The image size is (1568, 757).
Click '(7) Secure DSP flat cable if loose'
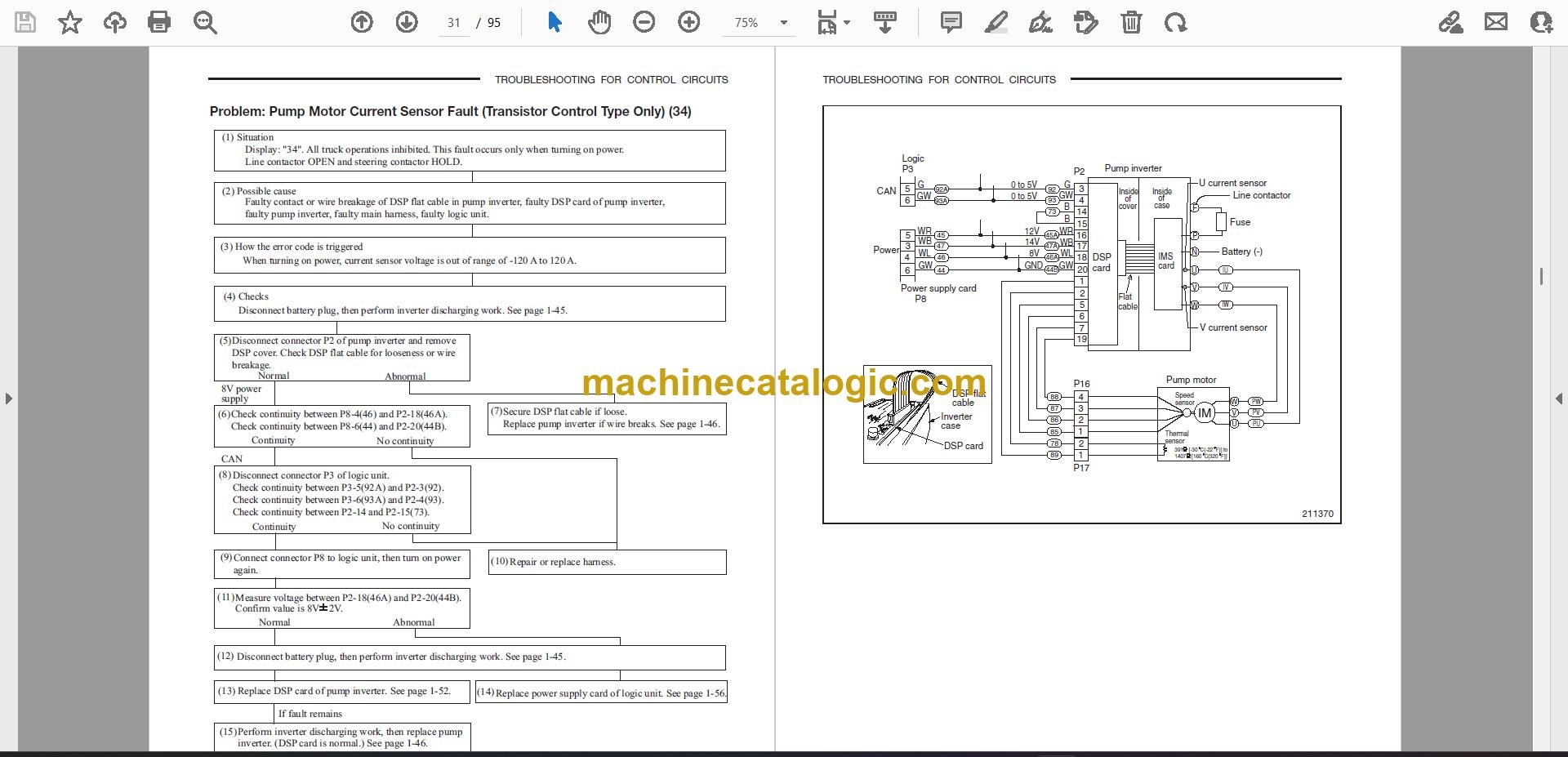pos(559,412)
